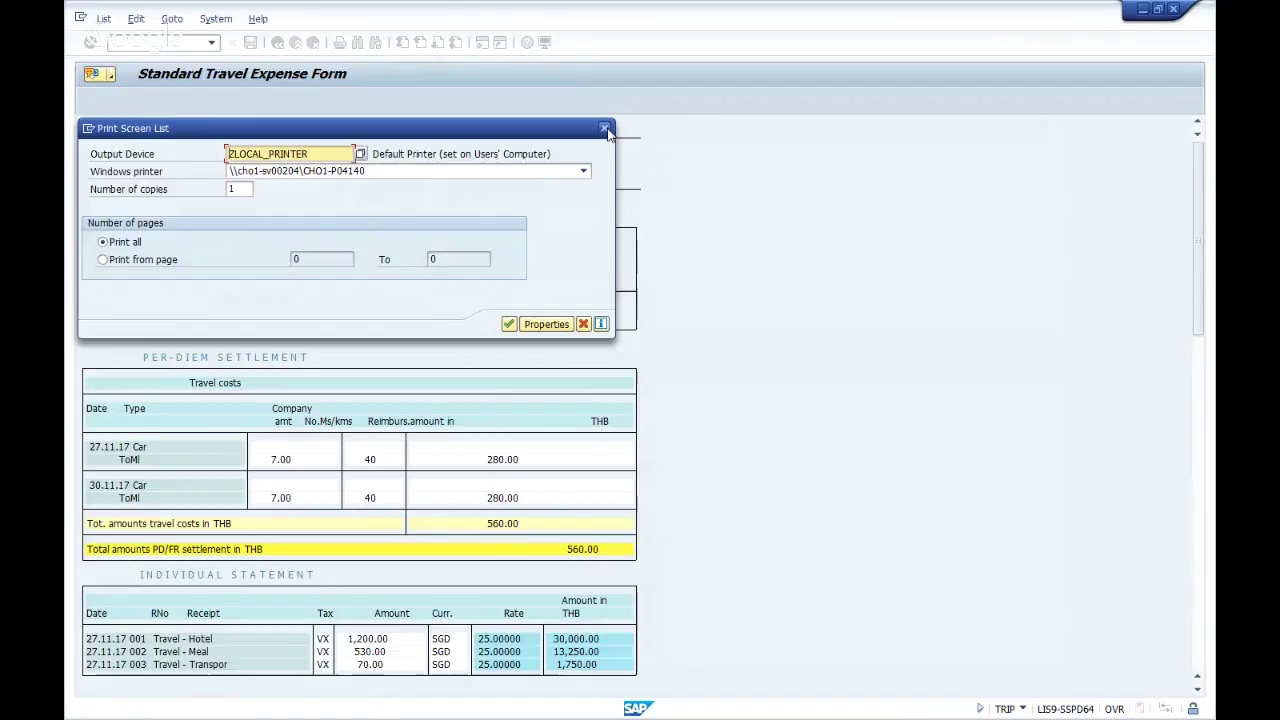The image size is (1280, 720).
Task: Click the Number of copies field
Action: pyautogui.click(x=239, y=189)
